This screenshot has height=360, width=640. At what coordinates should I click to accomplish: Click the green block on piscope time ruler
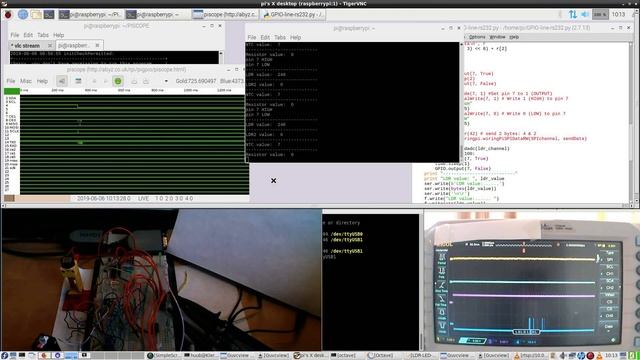(x=12, y=91)
